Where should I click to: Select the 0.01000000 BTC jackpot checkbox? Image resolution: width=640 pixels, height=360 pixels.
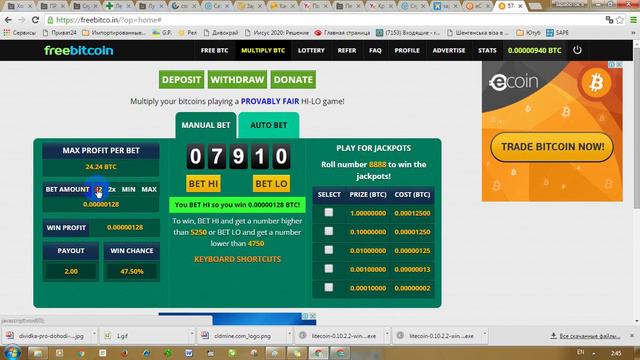(329, 250)
